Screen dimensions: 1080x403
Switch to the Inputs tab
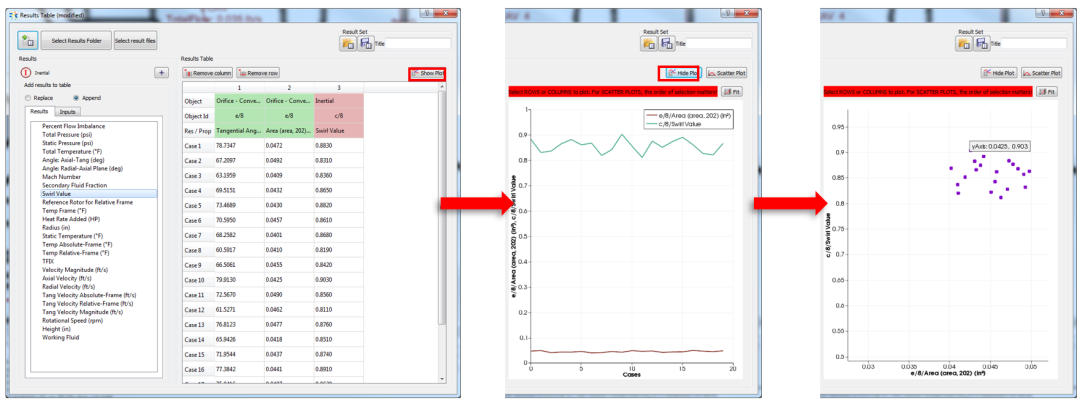click(68, 111)
